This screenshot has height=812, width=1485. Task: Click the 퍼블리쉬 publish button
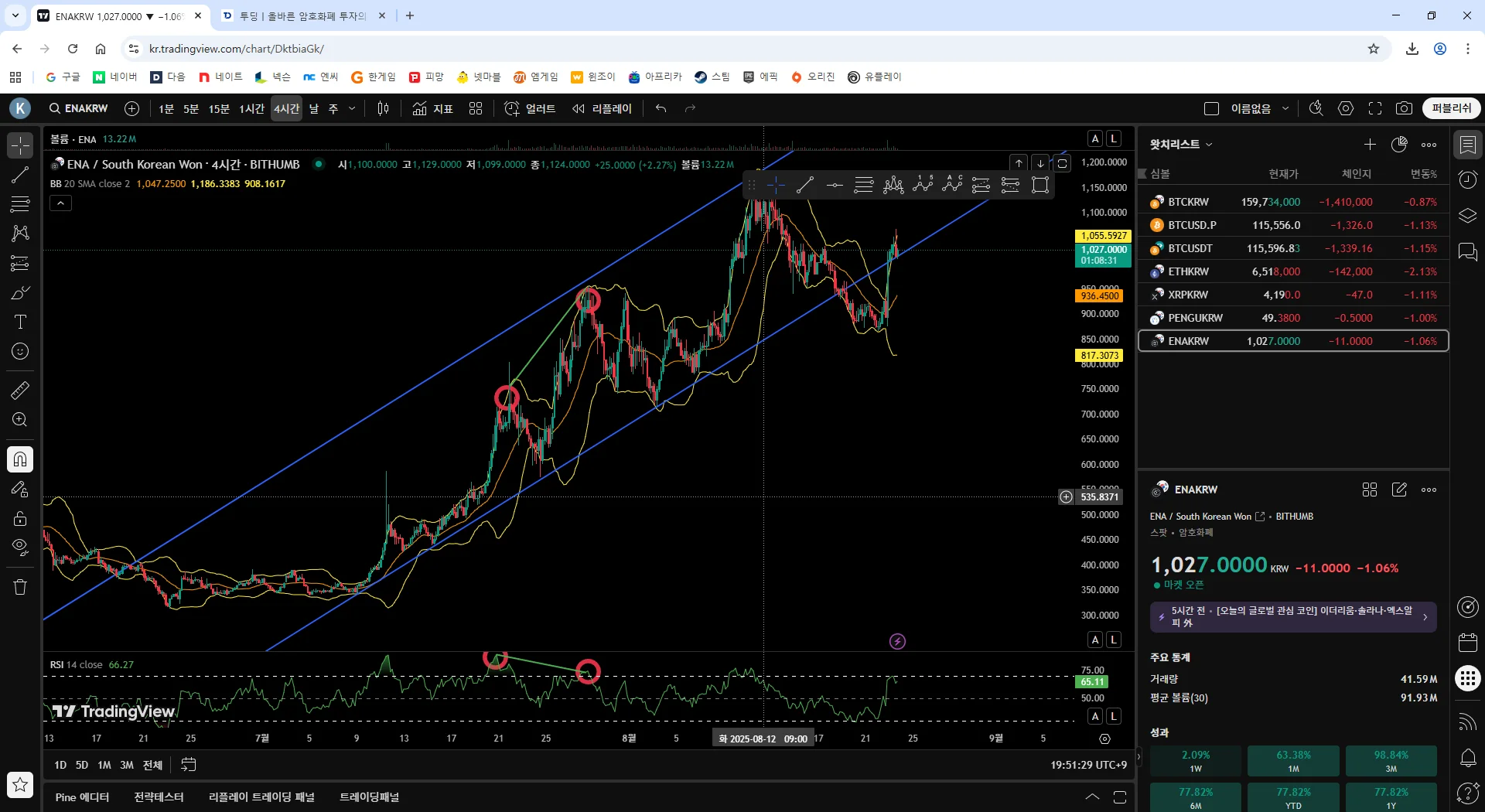[x=1451, y=108]
